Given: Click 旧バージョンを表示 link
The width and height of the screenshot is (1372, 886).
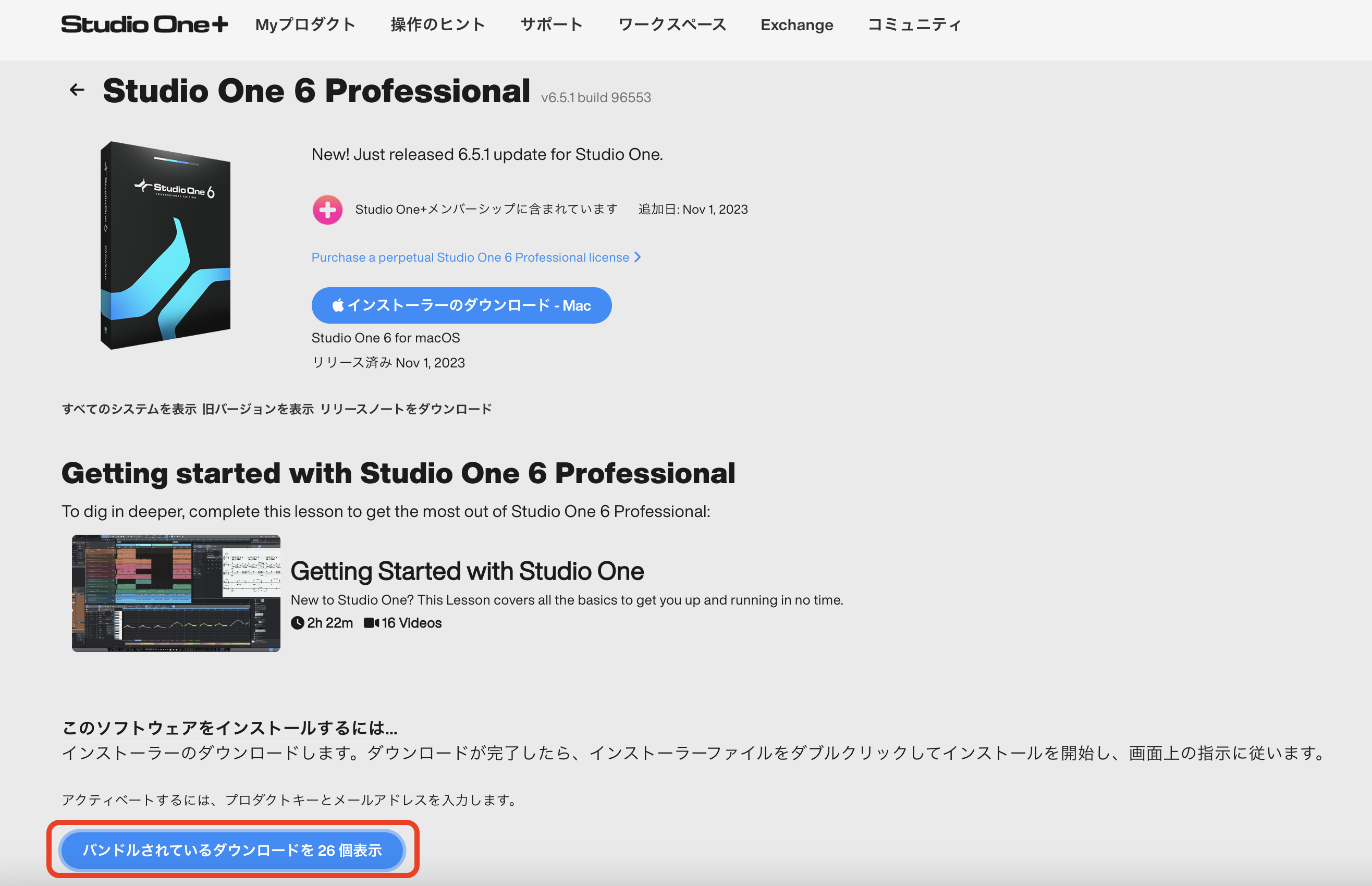Looking at the screenshot, I should click(x=259, y=409).
